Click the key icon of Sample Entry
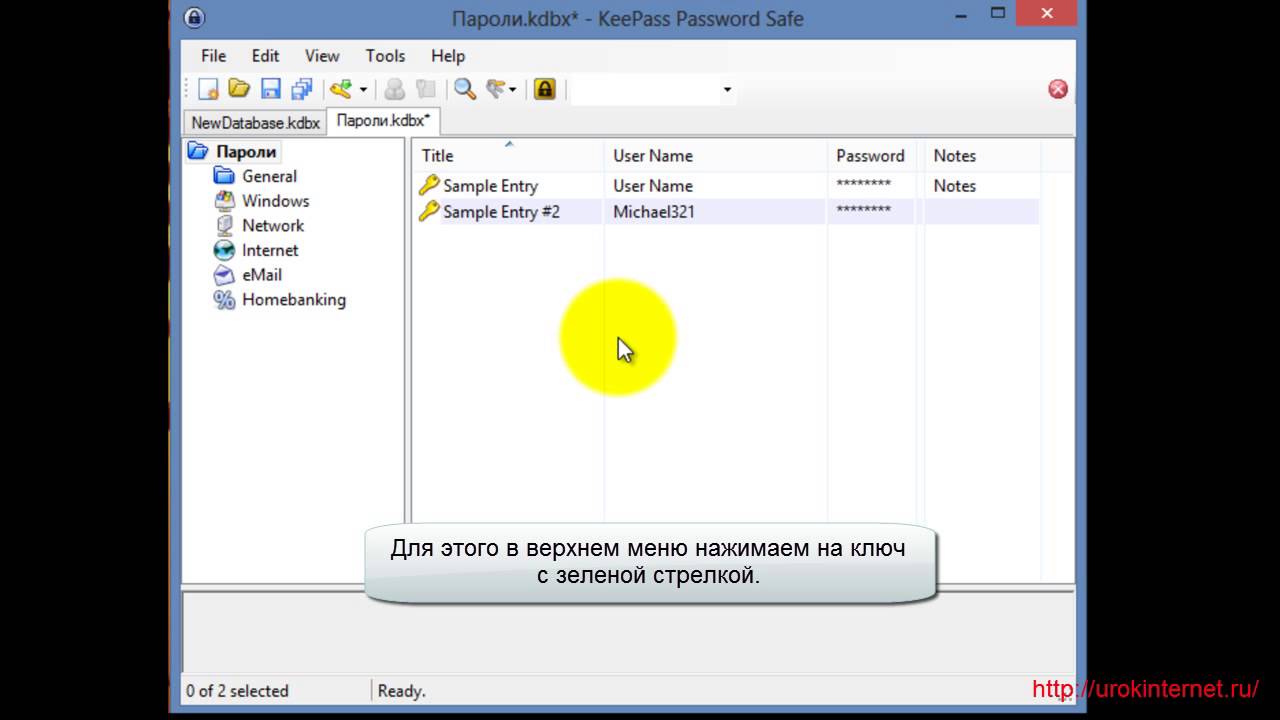 point(429,185)
